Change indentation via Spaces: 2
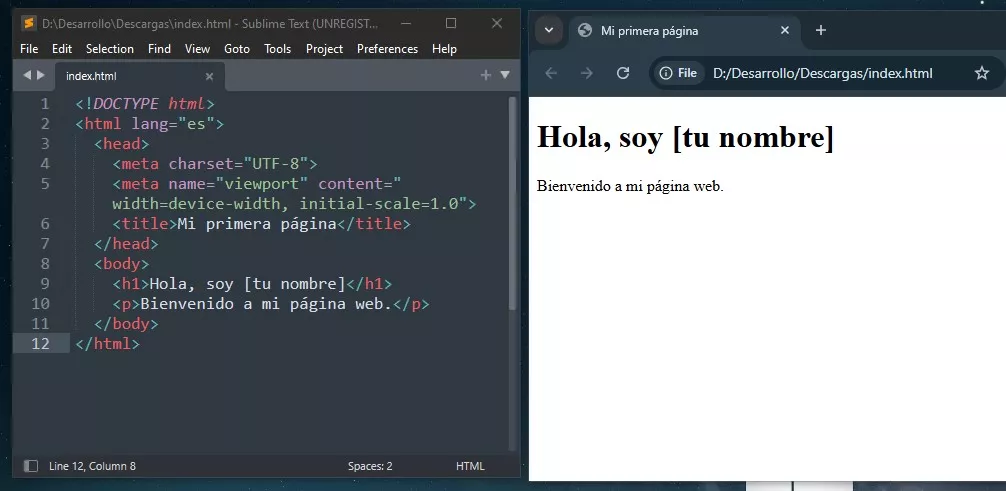 click(370, 466)
